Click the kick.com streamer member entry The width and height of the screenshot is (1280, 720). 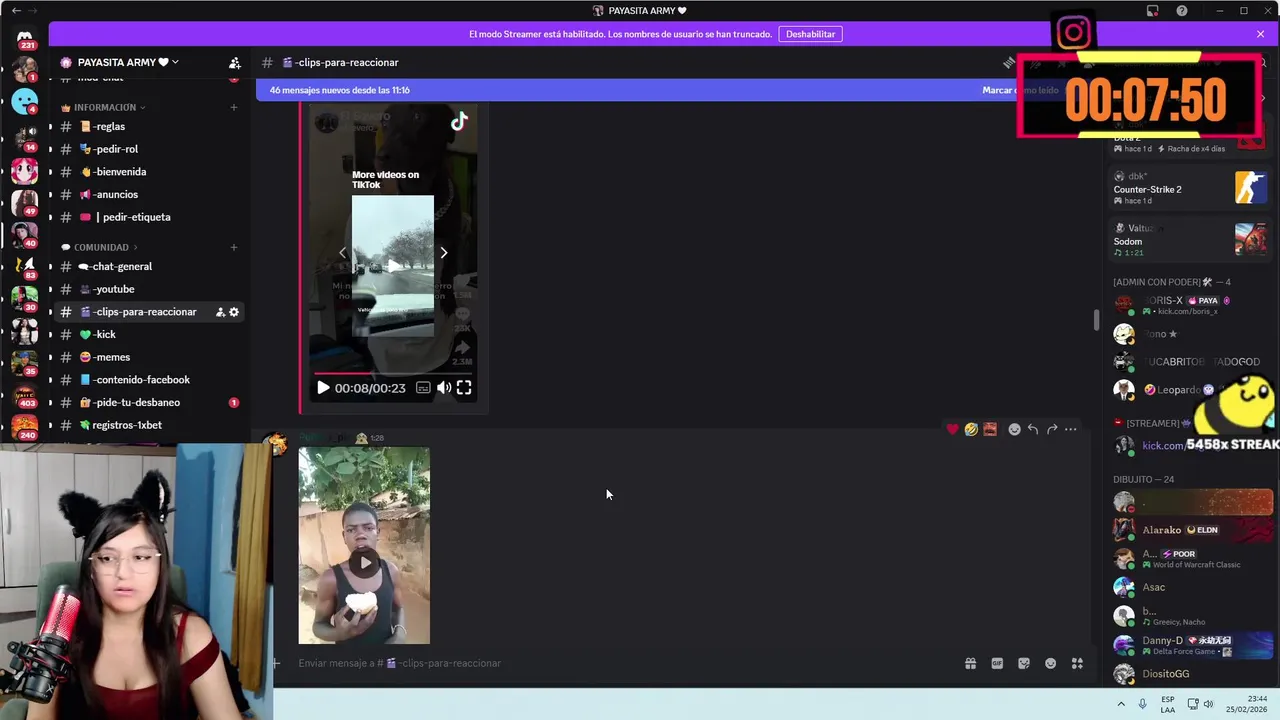(1165, 445)
